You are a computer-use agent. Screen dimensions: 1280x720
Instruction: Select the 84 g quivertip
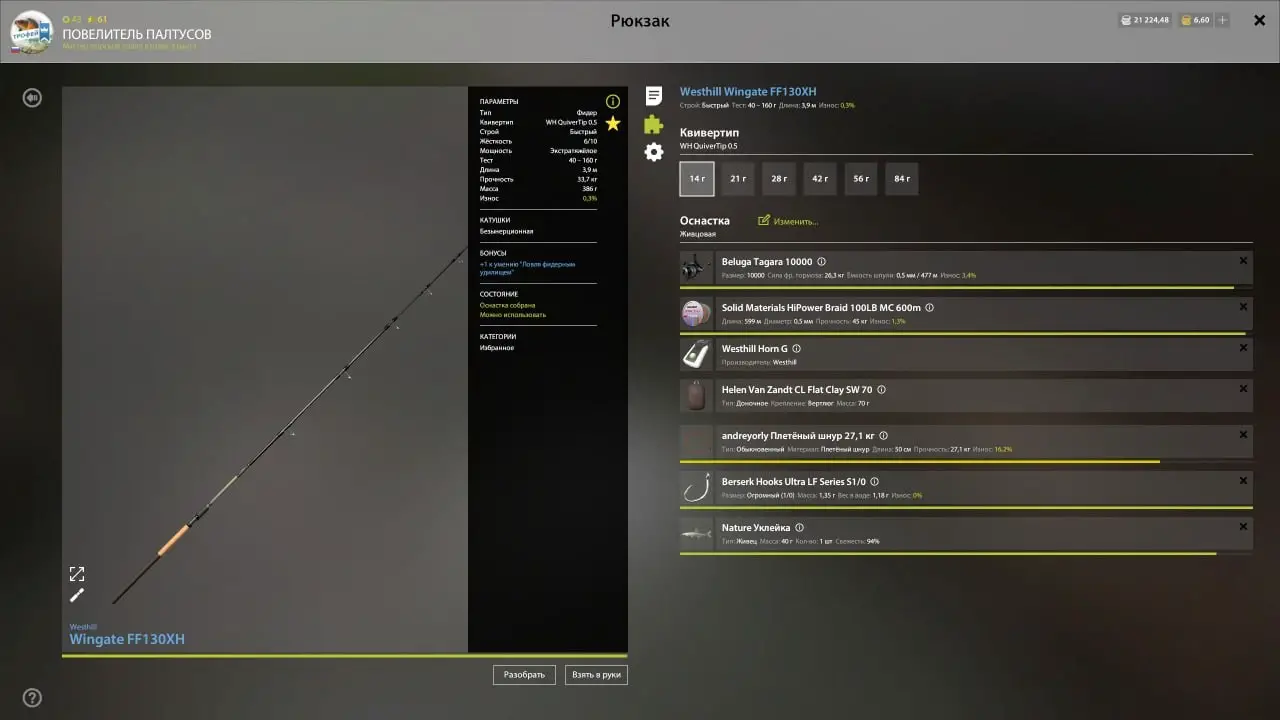pyautogui.click(x=902, y=179)
